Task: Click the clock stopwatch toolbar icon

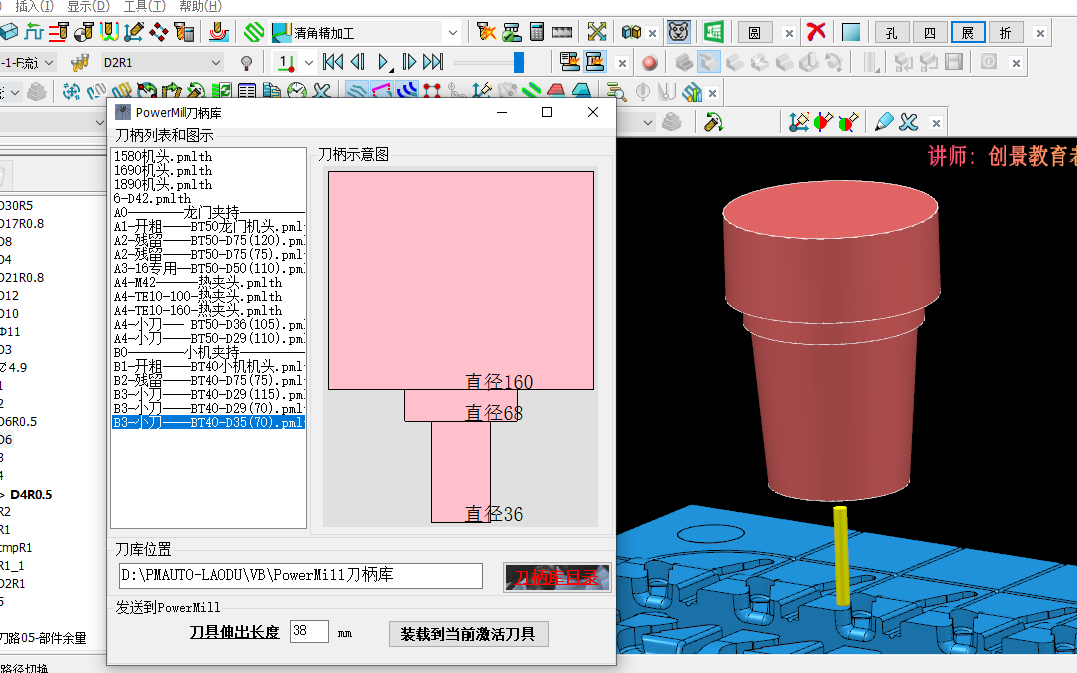Action: click(297, 91)
